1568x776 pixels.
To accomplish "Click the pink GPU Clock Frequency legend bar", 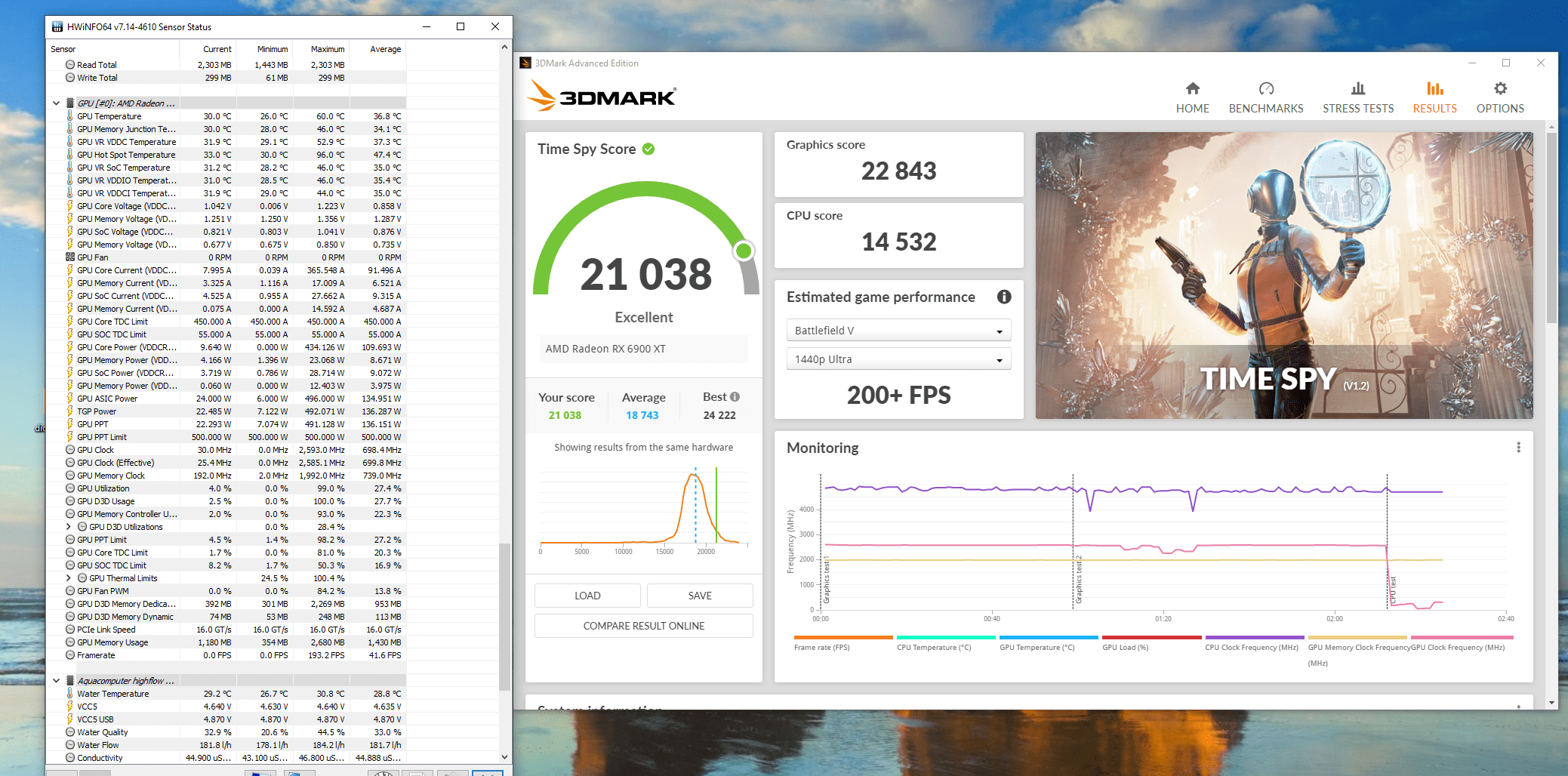I will 1462,638.
